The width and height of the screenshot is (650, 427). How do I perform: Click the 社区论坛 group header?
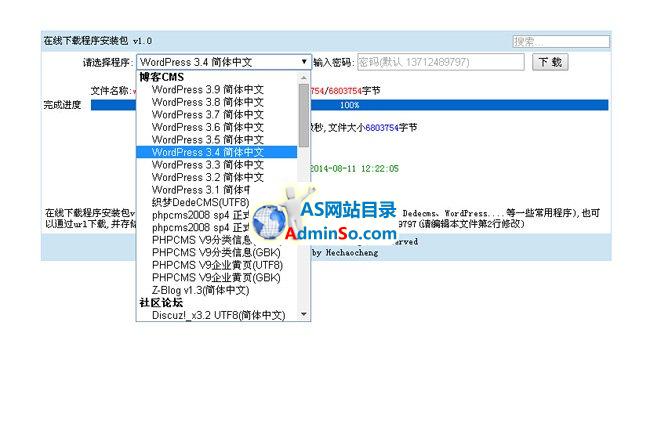click(x=161, y=303)
